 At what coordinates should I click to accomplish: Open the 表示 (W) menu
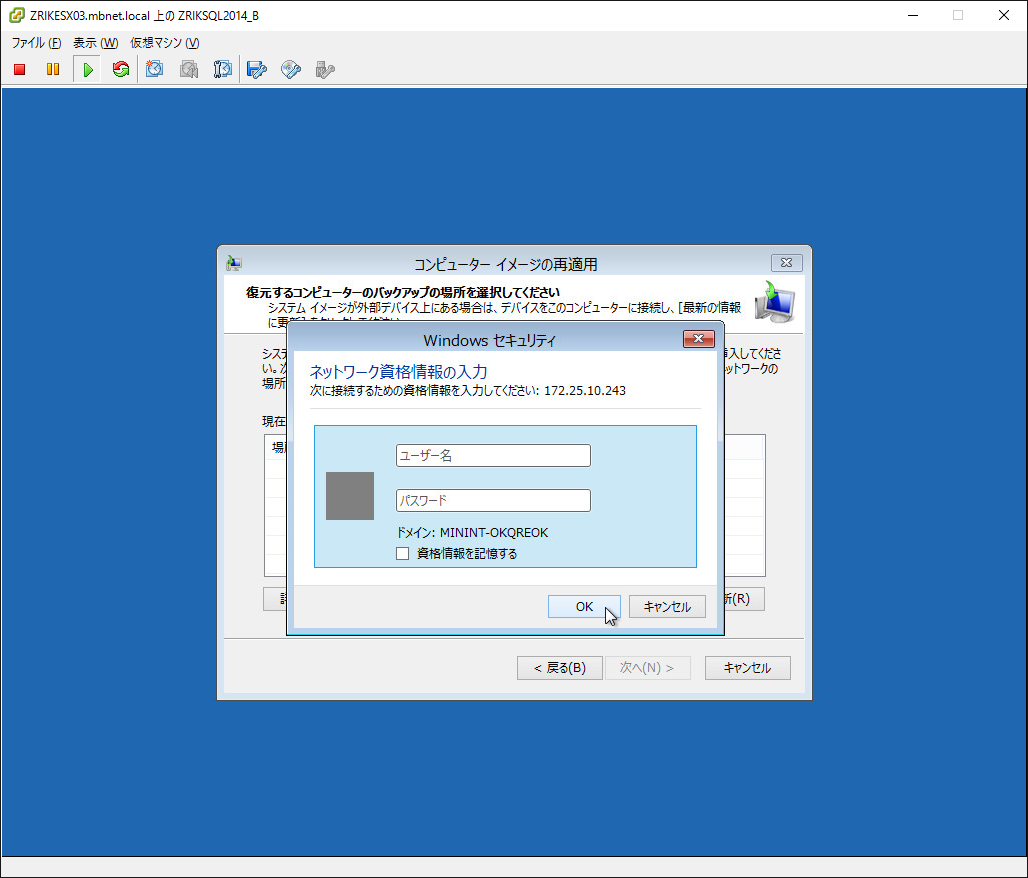(x=95, y=43)
